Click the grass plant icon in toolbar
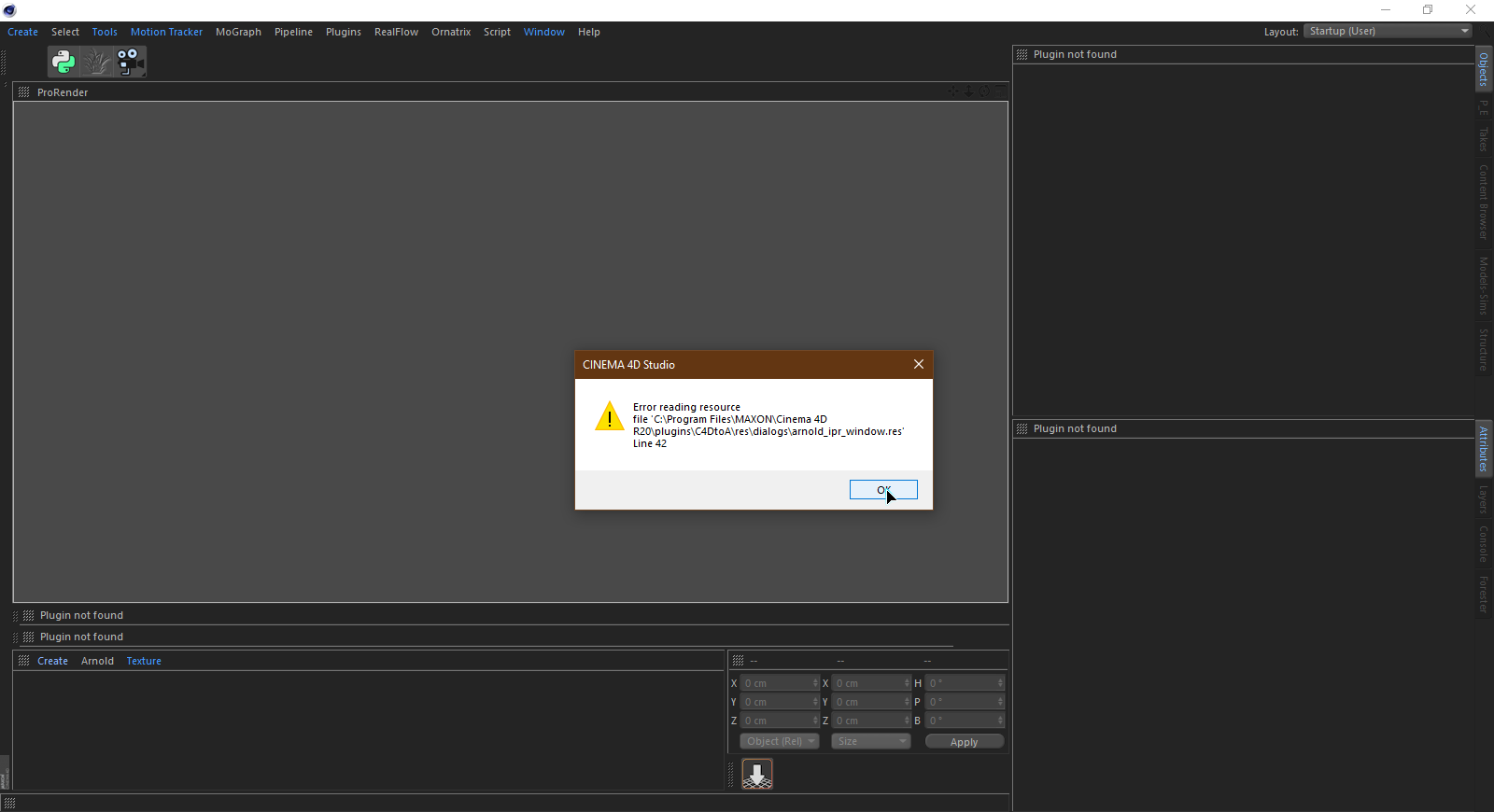This screenshot has height=812, width=1494. point(96,62)
